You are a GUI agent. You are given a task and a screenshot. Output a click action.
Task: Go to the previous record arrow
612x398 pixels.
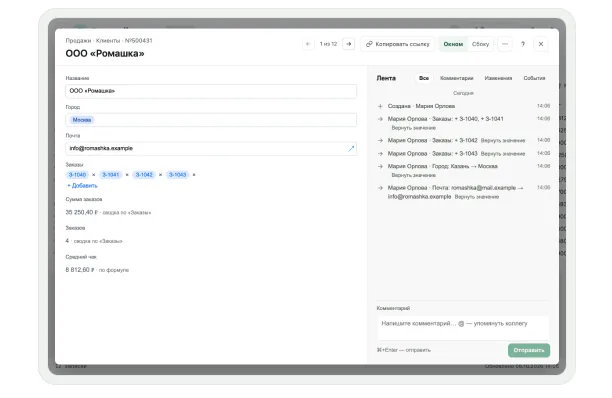coord(308,44)
